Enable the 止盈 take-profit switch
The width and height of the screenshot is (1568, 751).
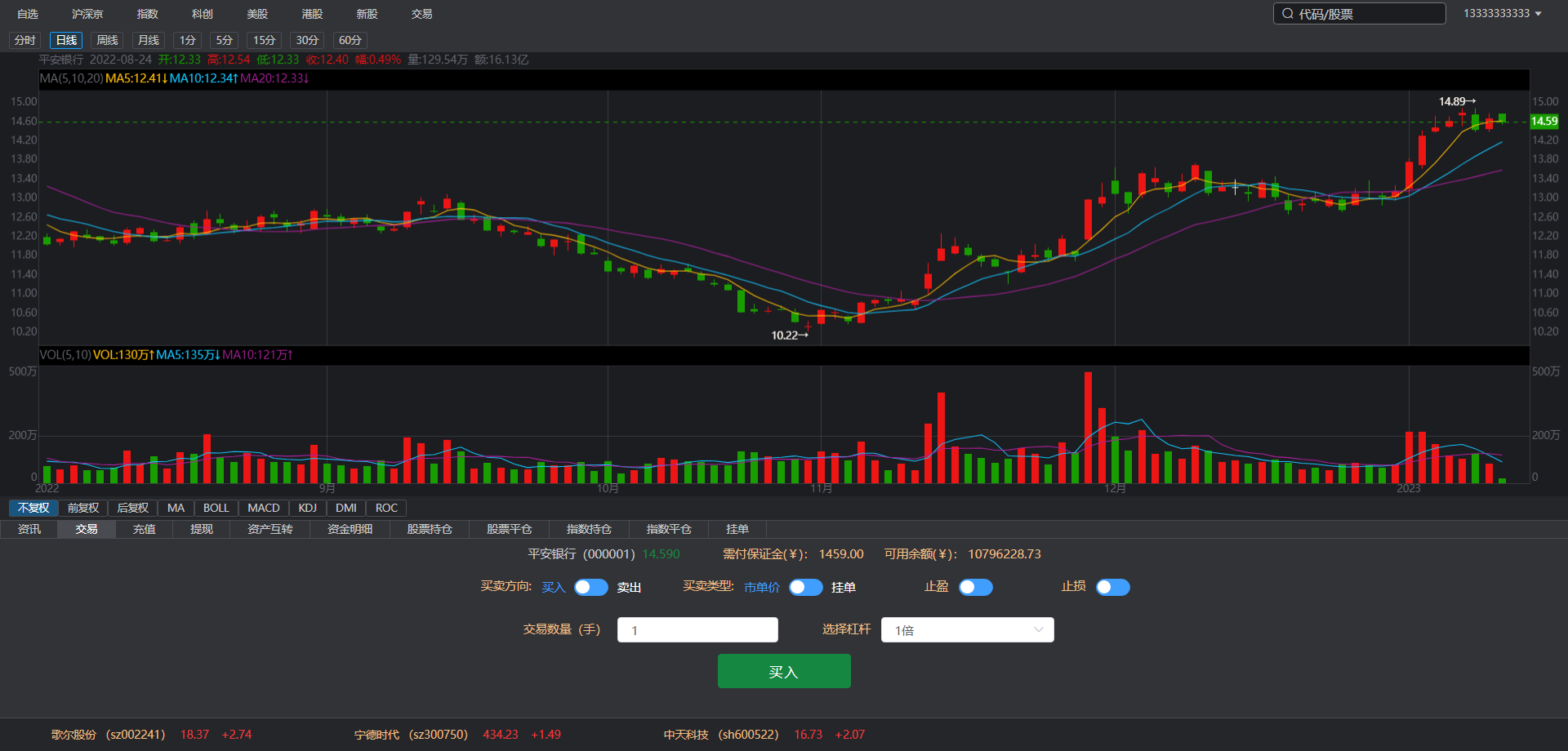tap(975, 588)
